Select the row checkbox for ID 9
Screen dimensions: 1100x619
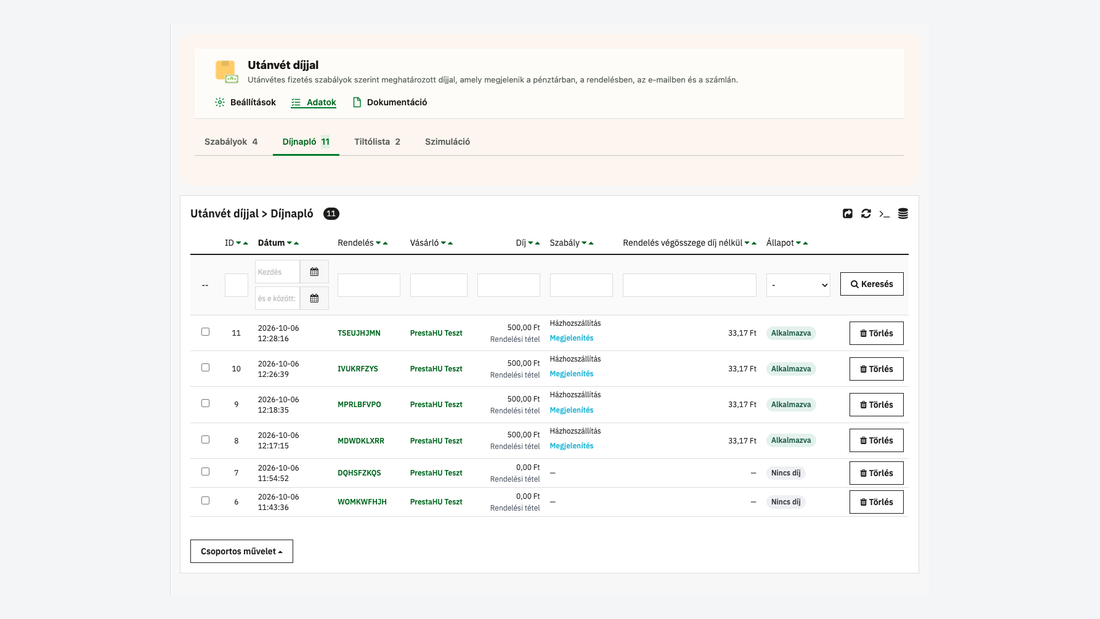pyautogui.click(x=206, y=404)
